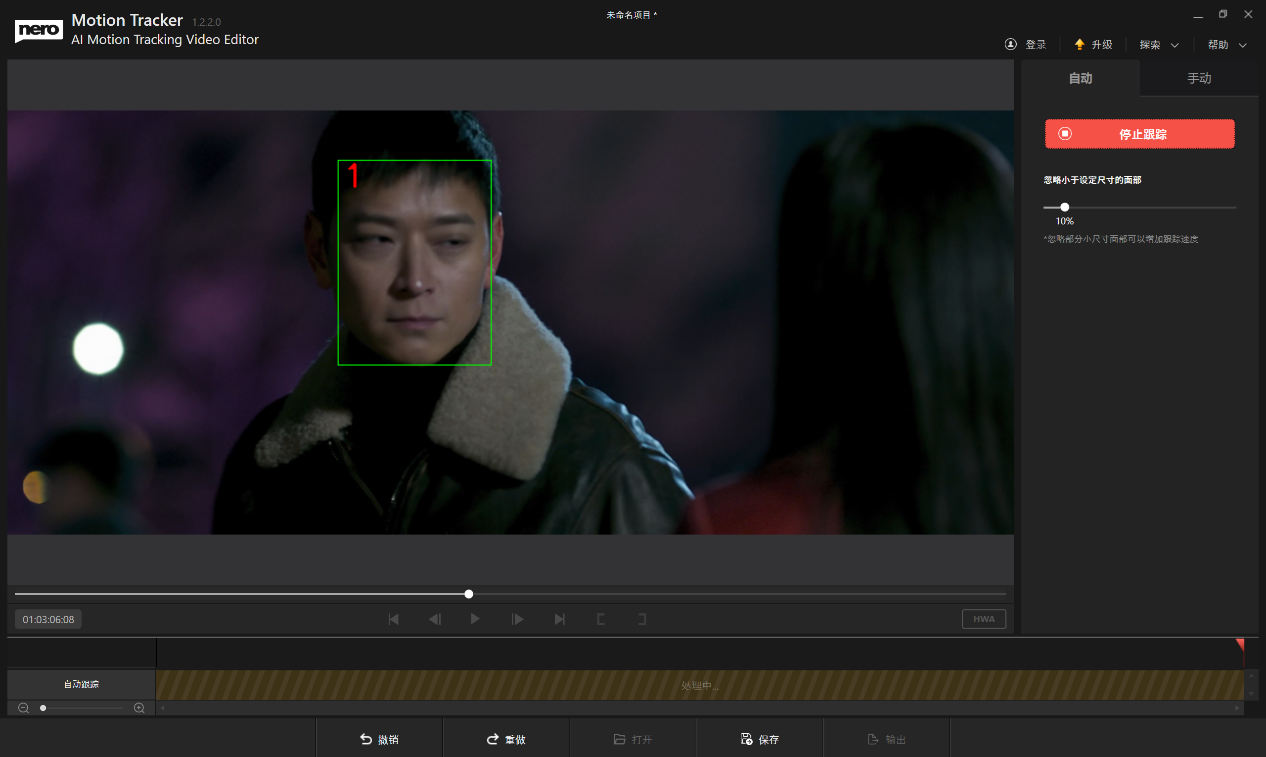Screen dimensions: 1266x757
Task: Click the timeline zoom slider handle
Action: point(43,708)
